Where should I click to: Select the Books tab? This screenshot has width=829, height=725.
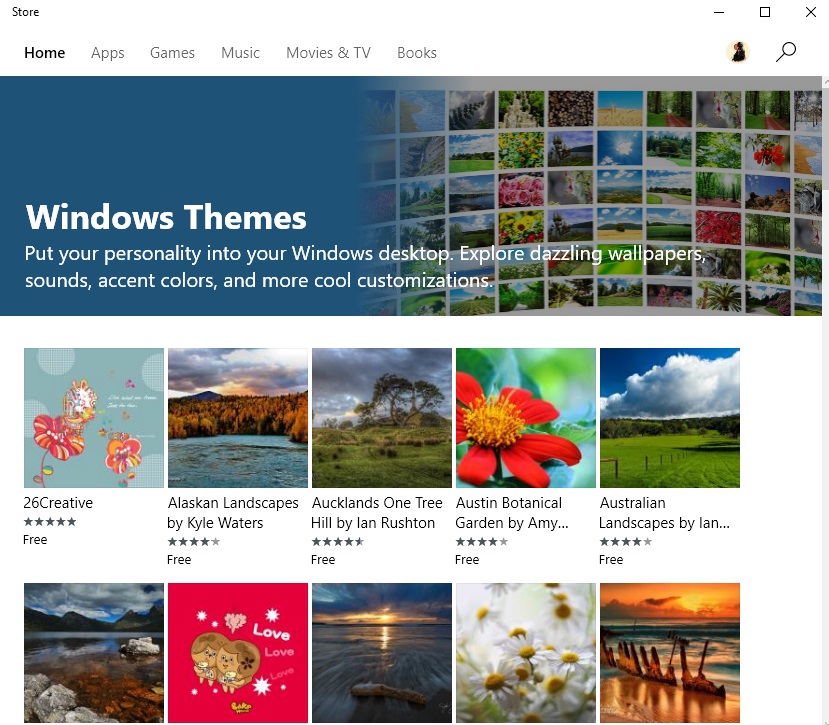tap(417, 53)
